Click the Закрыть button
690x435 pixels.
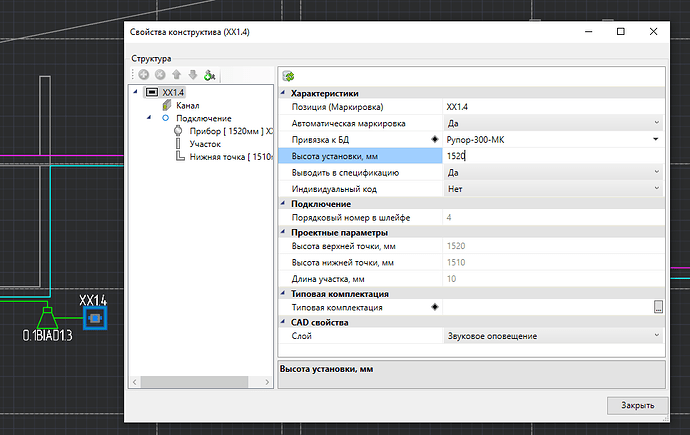[636, 405]
